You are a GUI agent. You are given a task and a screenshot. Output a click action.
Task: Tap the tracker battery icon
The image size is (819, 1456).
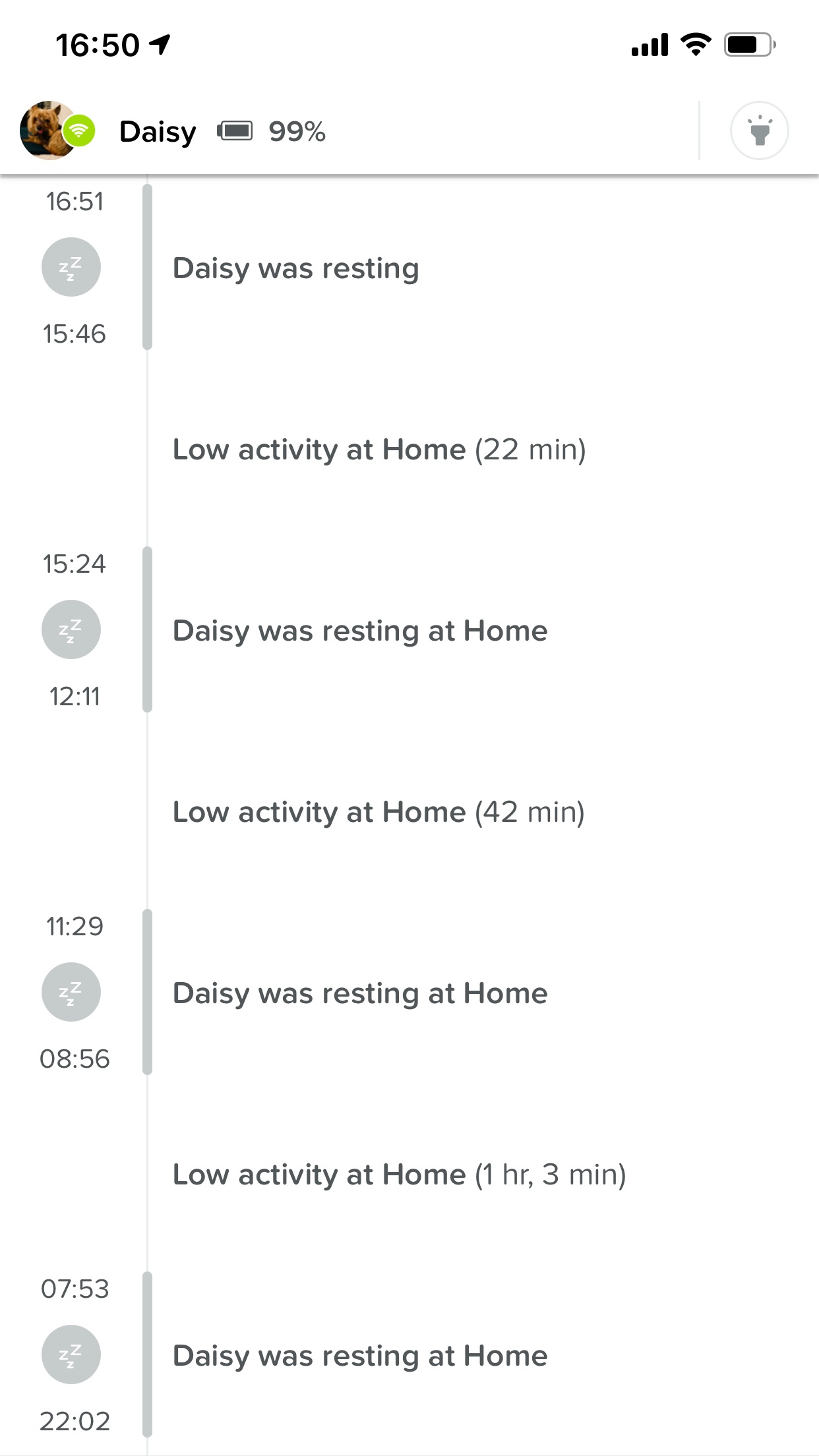[x=235, y=131]
